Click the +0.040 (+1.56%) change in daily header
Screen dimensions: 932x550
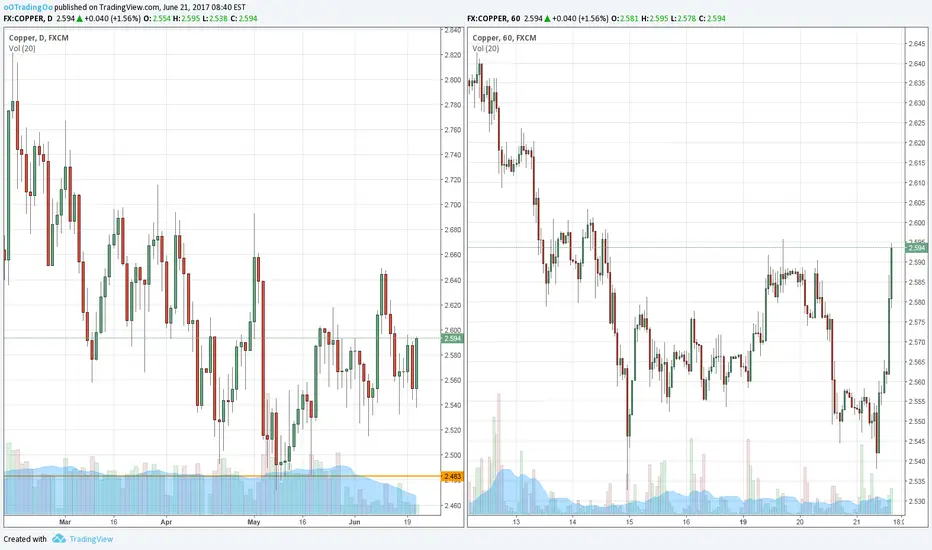click(x=112, y=18)
